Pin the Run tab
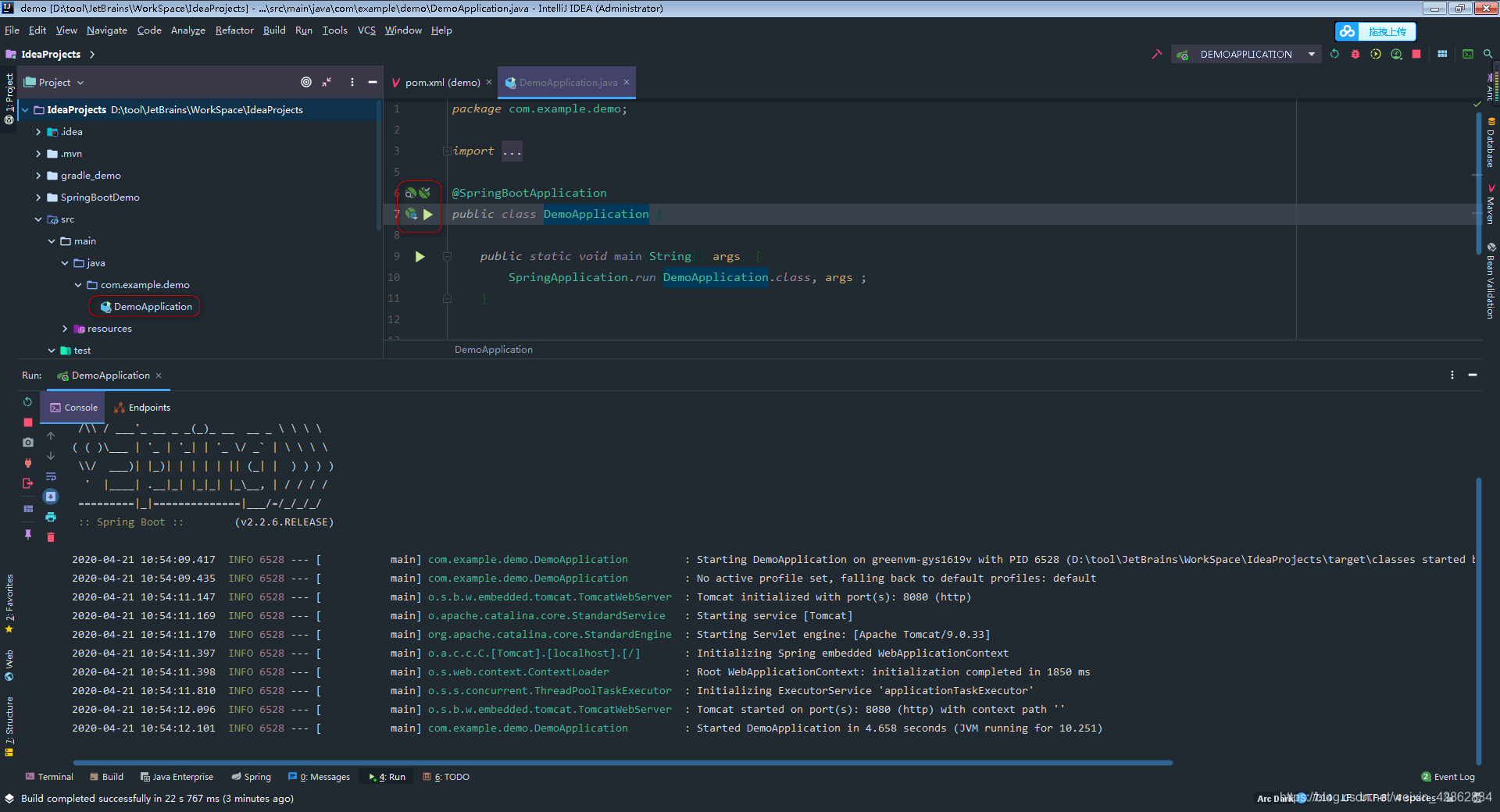1500x812 pixels. click(x=27, y=534)
